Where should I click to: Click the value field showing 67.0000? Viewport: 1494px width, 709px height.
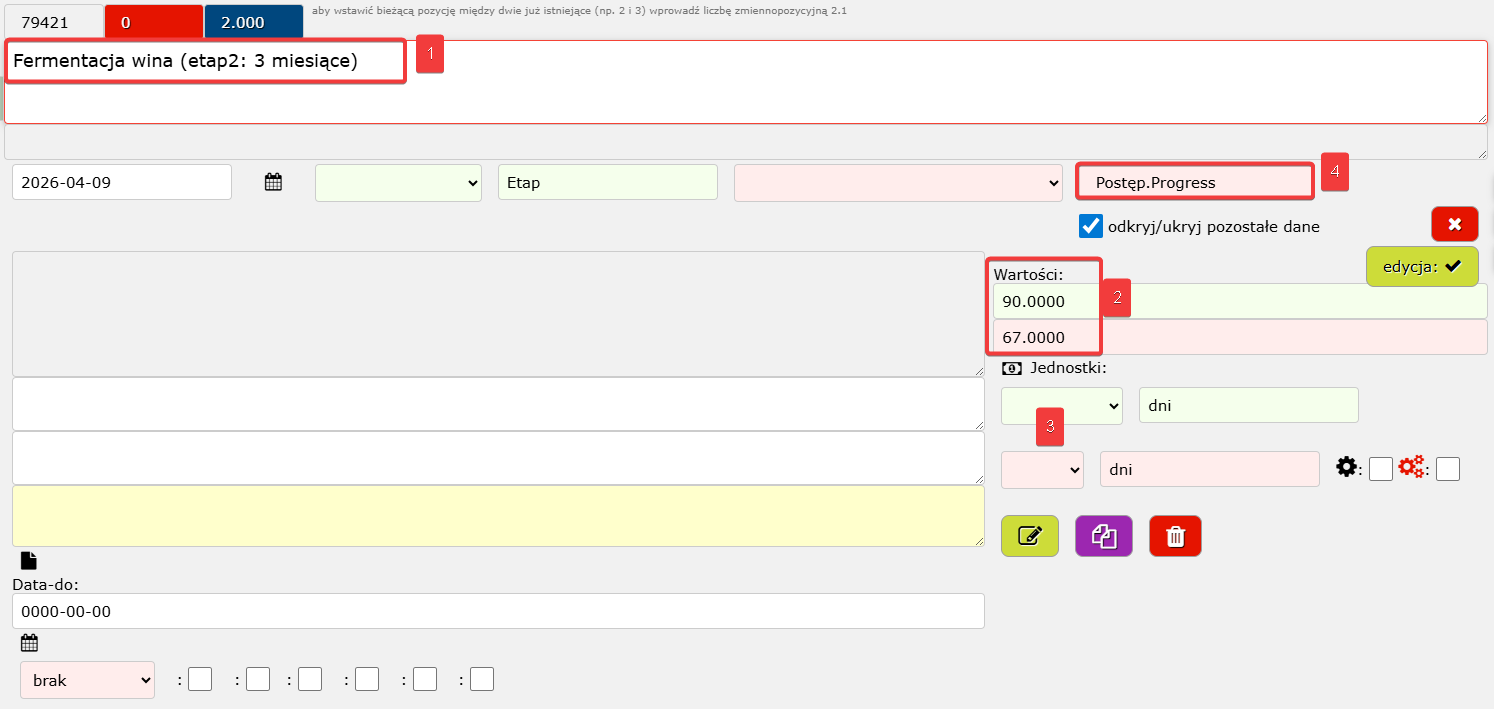[1240, 337]
